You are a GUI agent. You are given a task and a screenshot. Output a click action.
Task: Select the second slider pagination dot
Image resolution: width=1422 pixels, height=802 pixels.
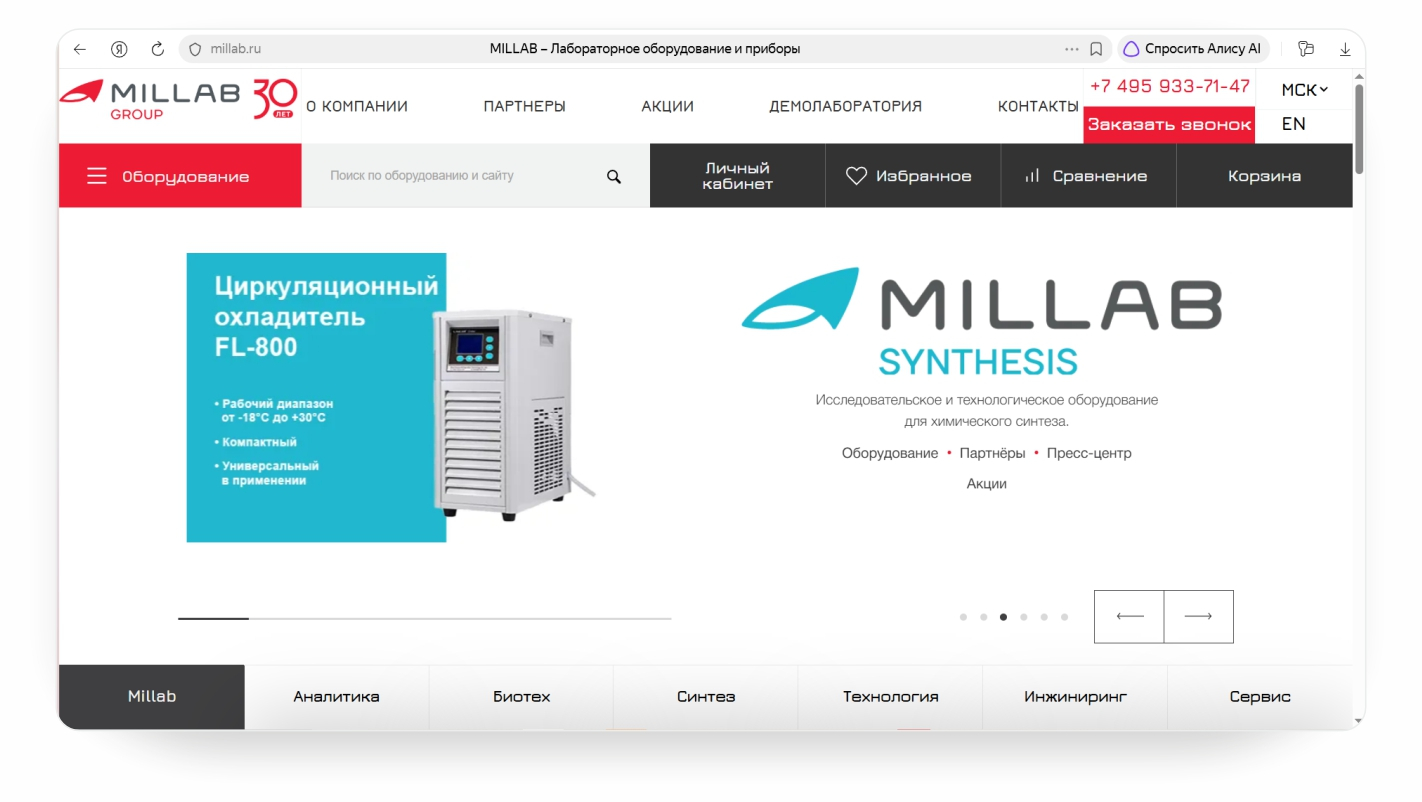pos(983,617)
